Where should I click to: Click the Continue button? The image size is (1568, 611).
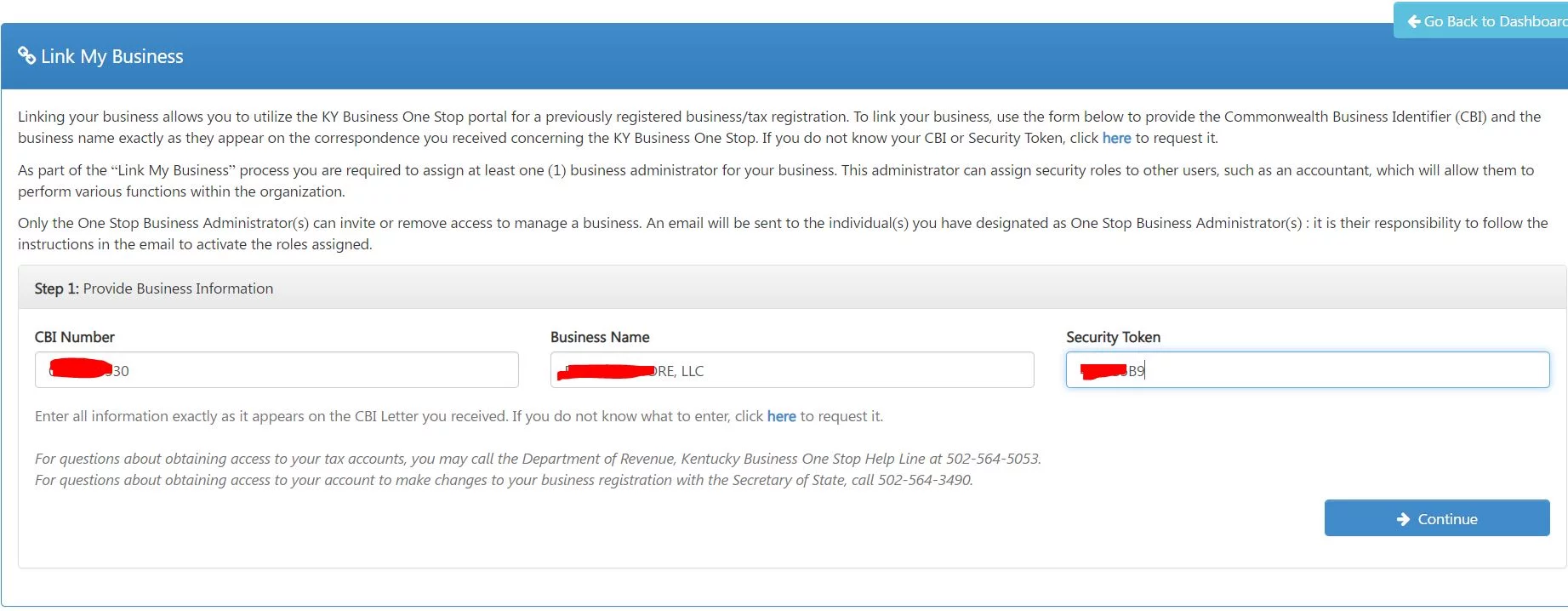click(1437, 518)
